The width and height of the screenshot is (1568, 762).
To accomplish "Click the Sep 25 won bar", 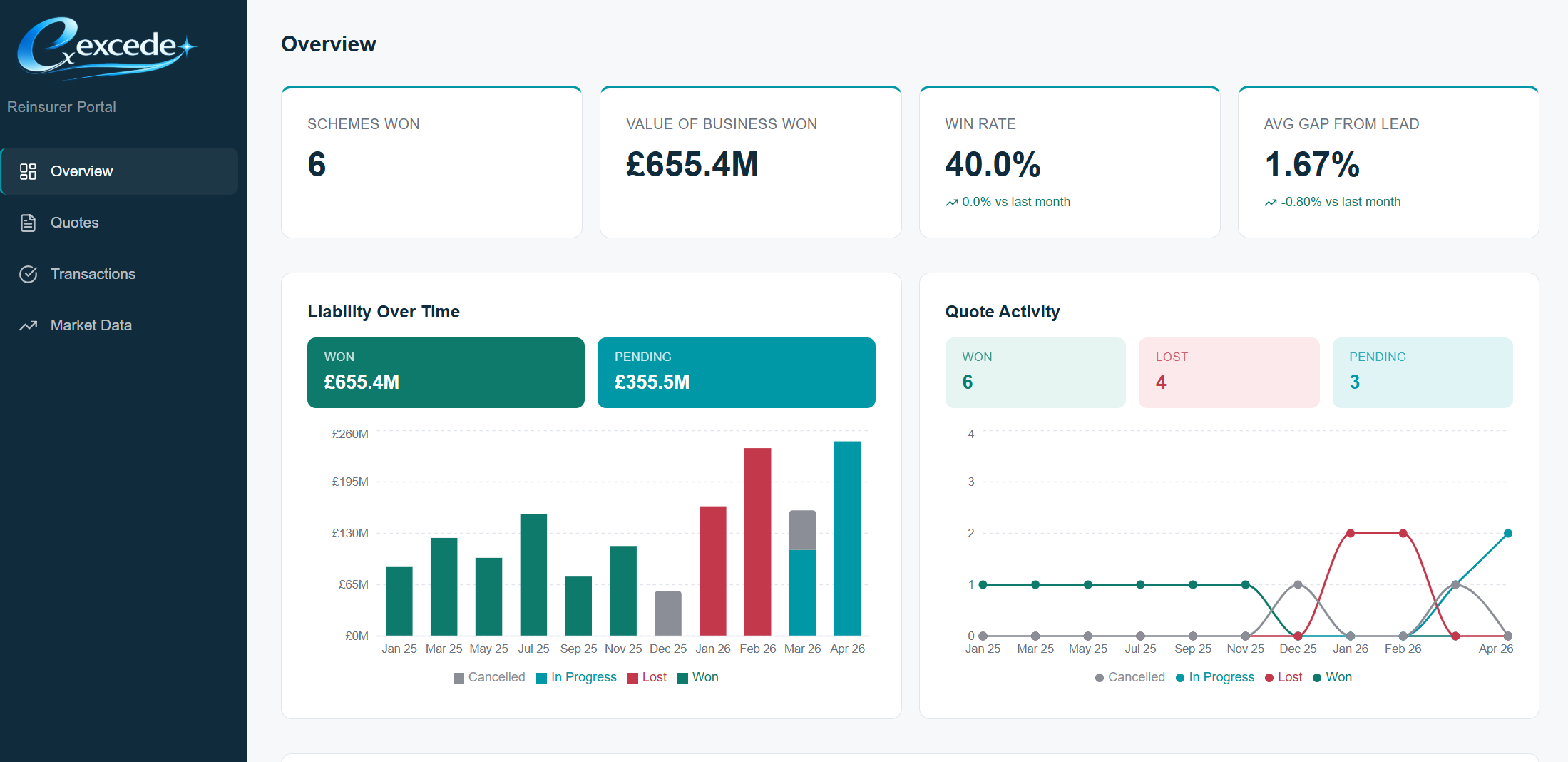I will [x=578, y=606].
